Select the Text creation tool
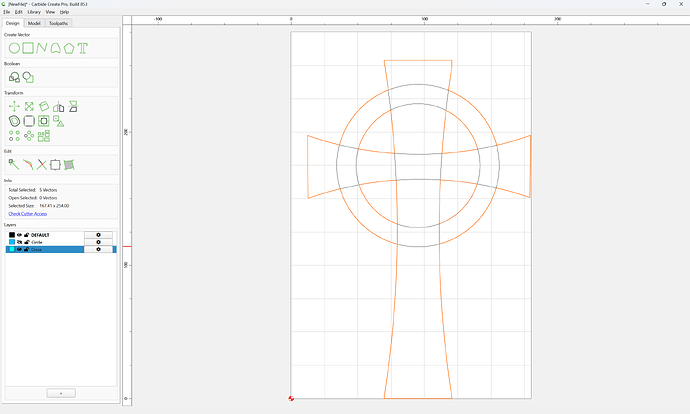690x414 pixels. 83,48
